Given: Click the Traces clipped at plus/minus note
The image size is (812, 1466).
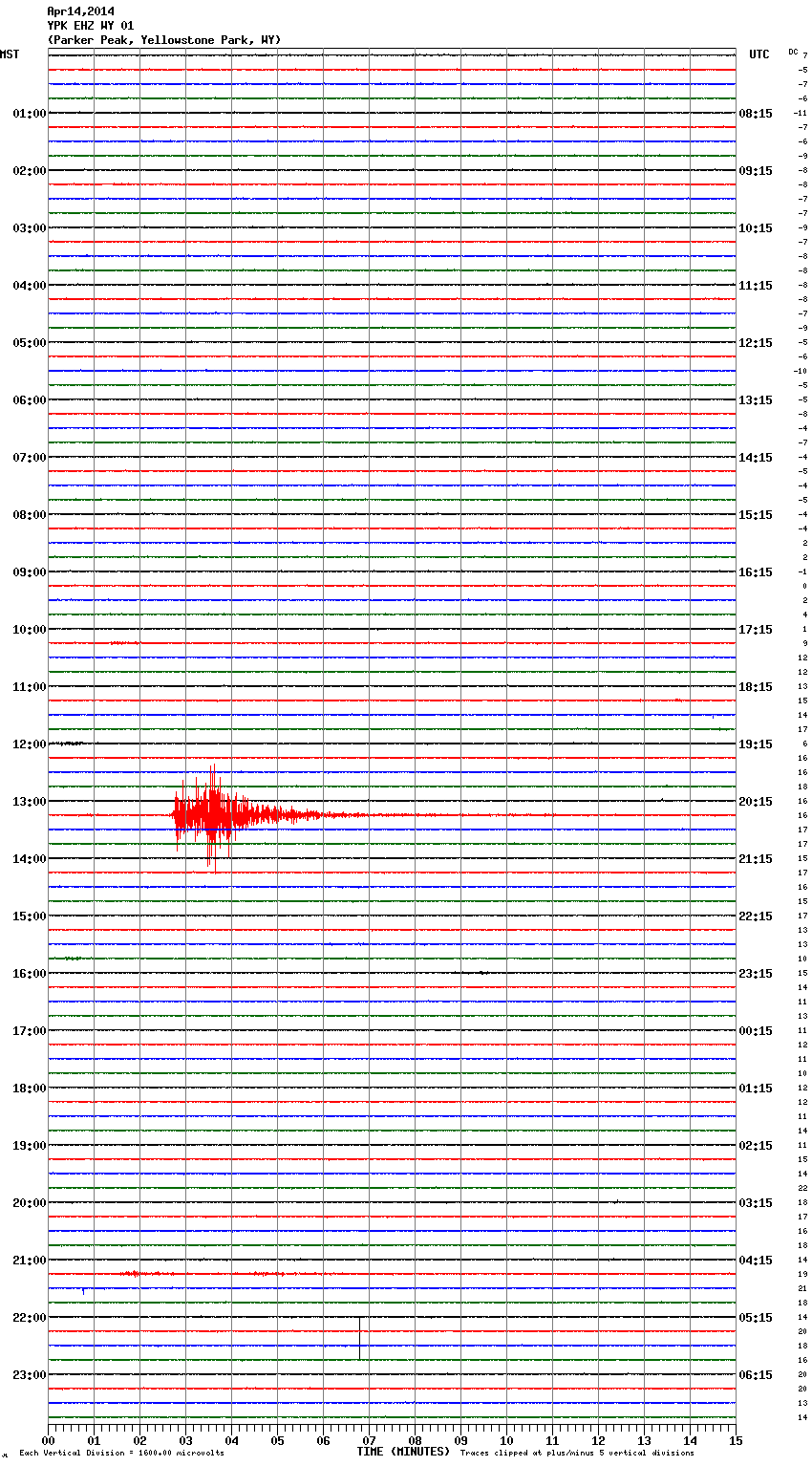Looking at the screenshot, I should pyautogui.click(x=577, y=1454).
